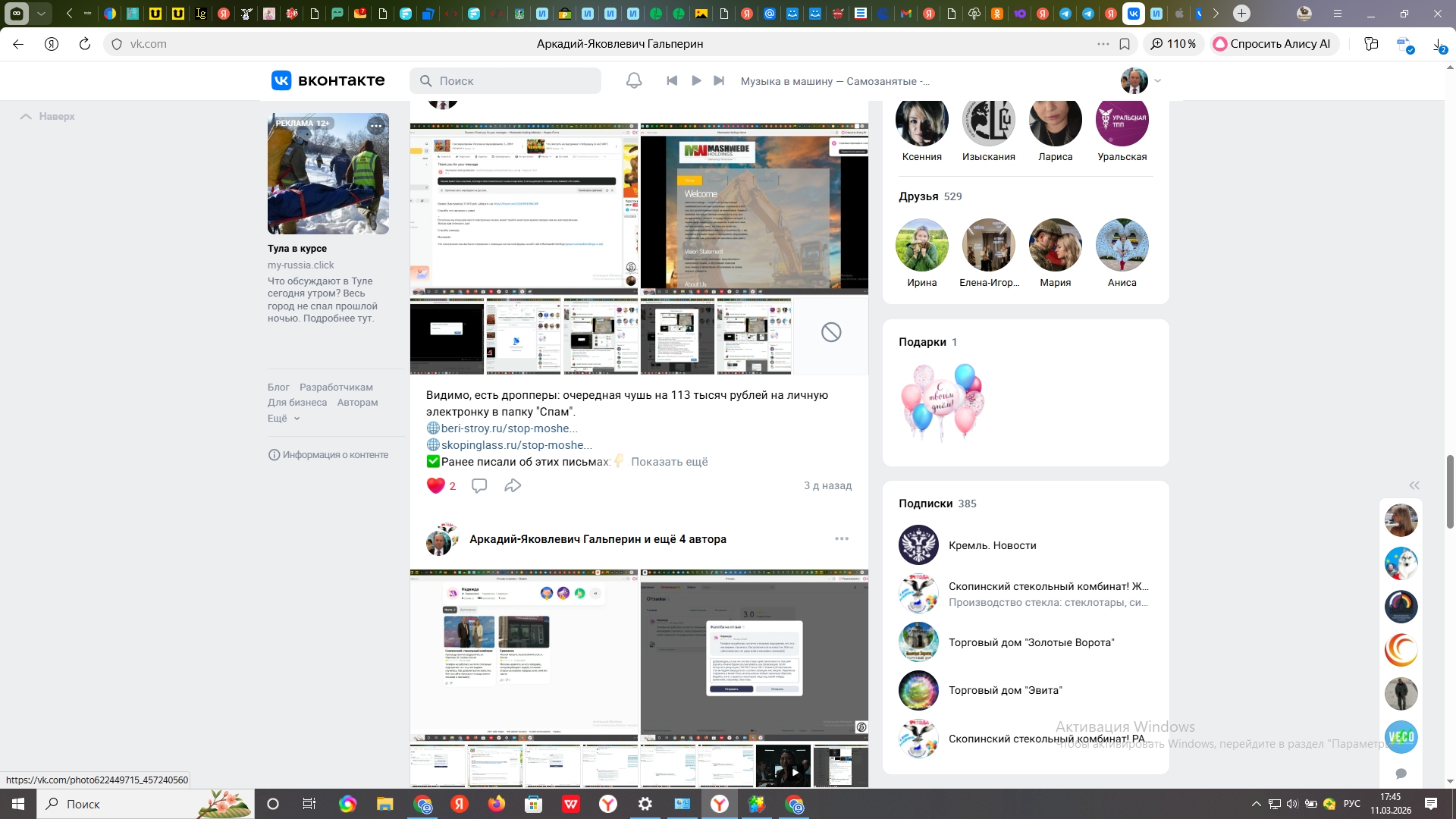The image size is (1456, 819).
Task: Open comments on the droppers post
Action: [479, 485]
